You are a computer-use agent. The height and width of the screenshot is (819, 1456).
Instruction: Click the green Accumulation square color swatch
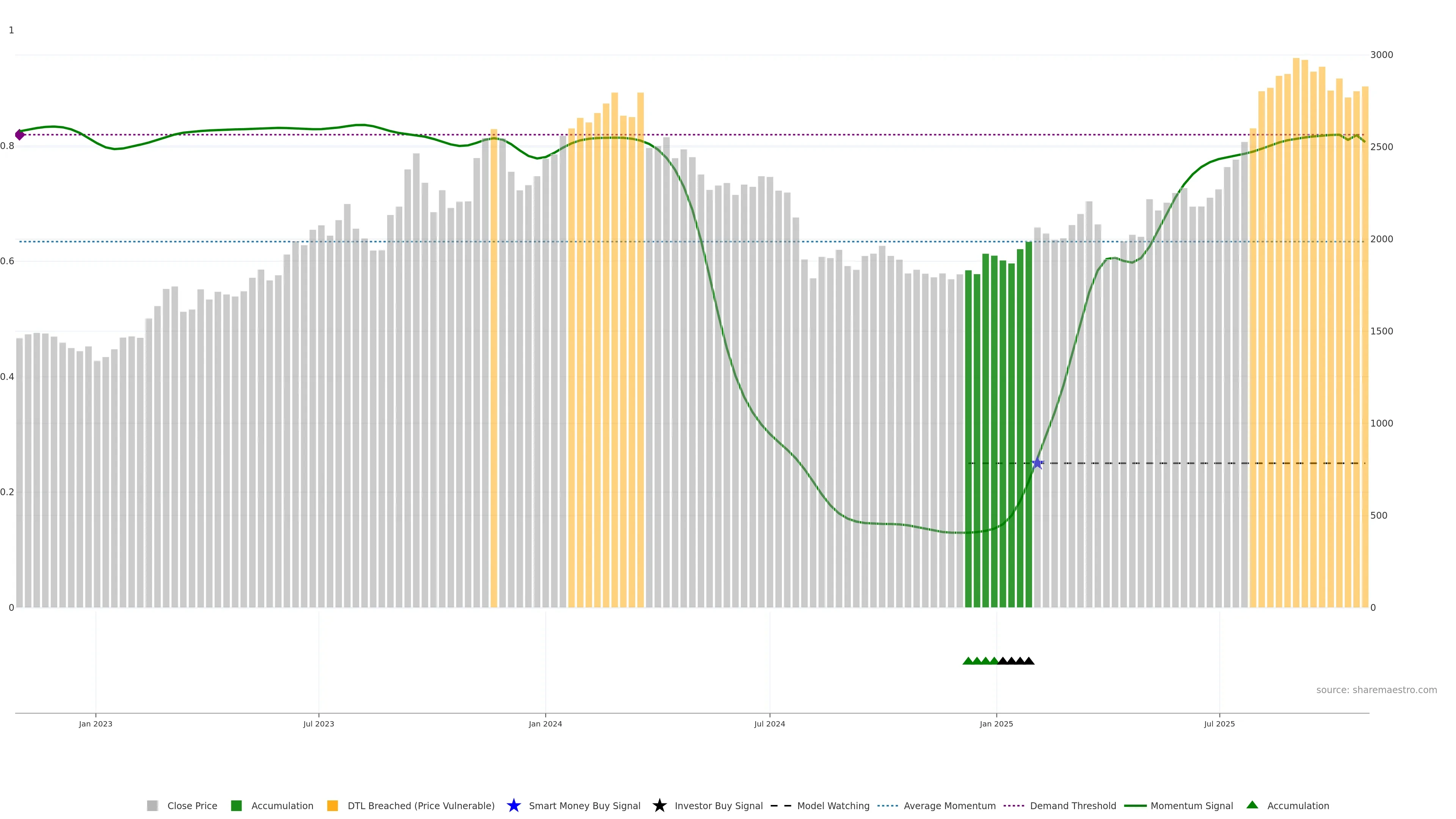pos(236,805)
